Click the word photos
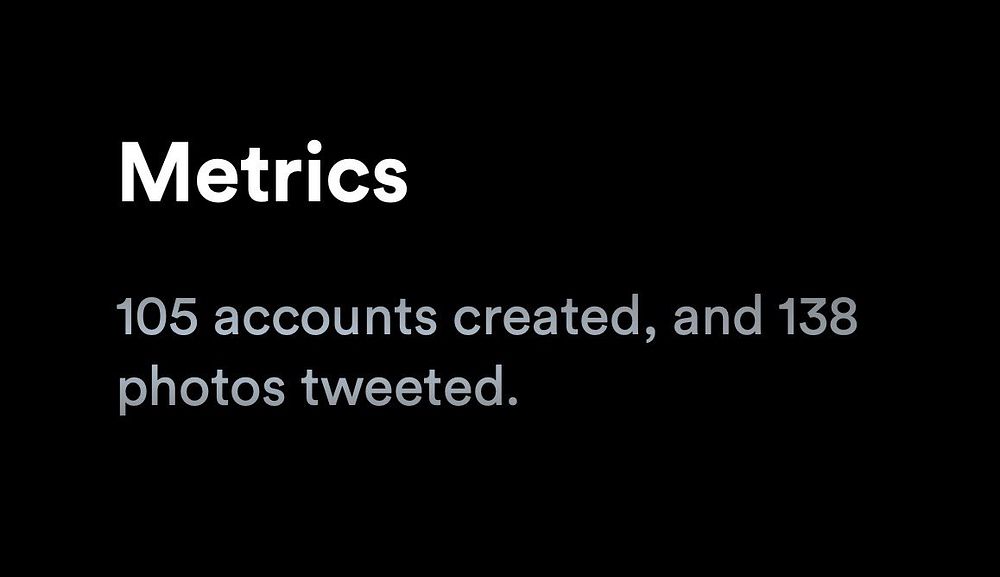 click(x=201, y=390)
